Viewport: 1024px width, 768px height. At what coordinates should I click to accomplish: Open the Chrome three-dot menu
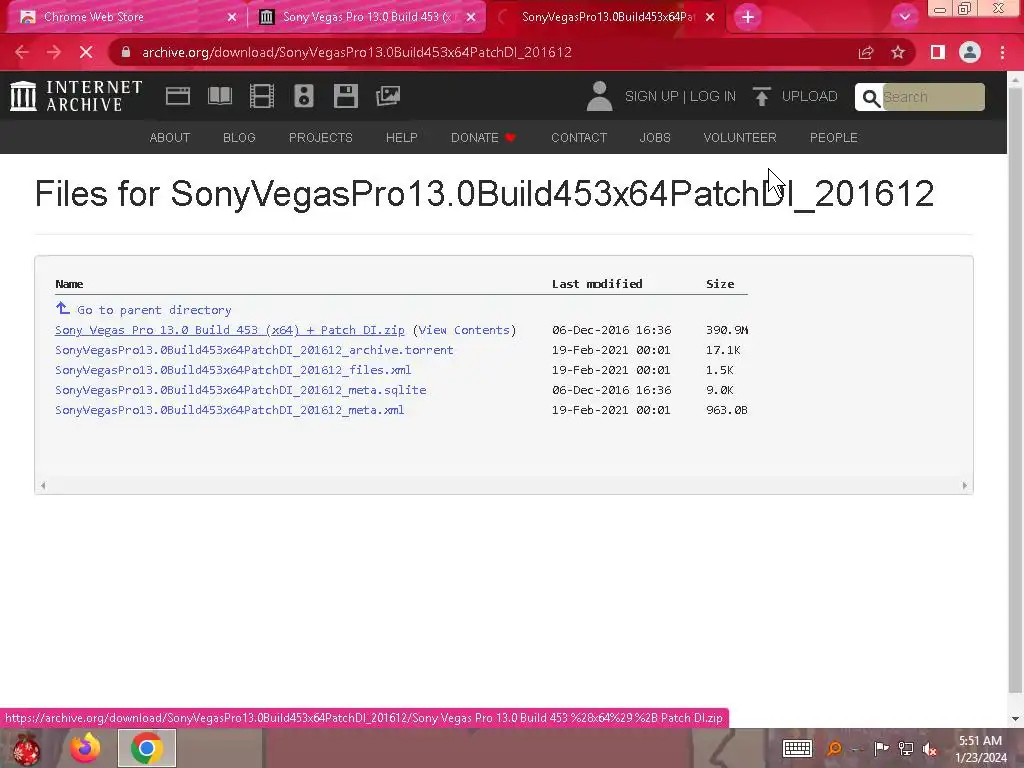[x=1002, y=52]
